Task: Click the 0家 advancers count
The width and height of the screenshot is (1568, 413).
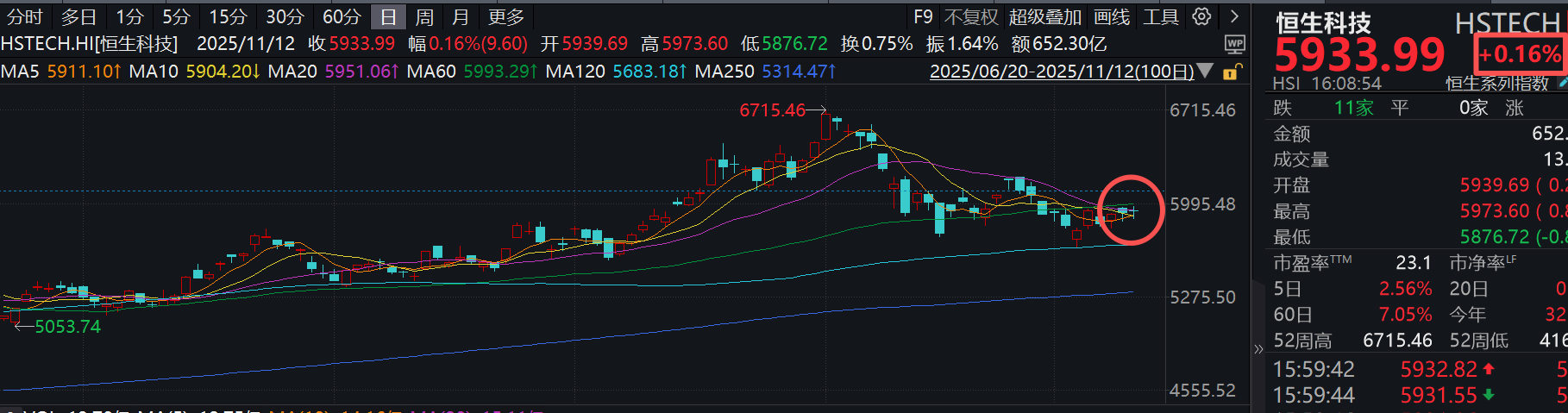Action: pos(1473,108)
